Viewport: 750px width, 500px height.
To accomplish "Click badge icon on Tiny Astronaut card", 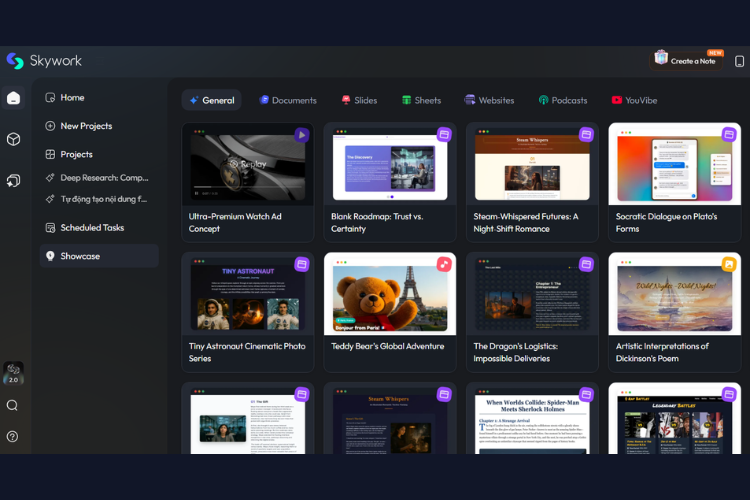I will 302,264.
